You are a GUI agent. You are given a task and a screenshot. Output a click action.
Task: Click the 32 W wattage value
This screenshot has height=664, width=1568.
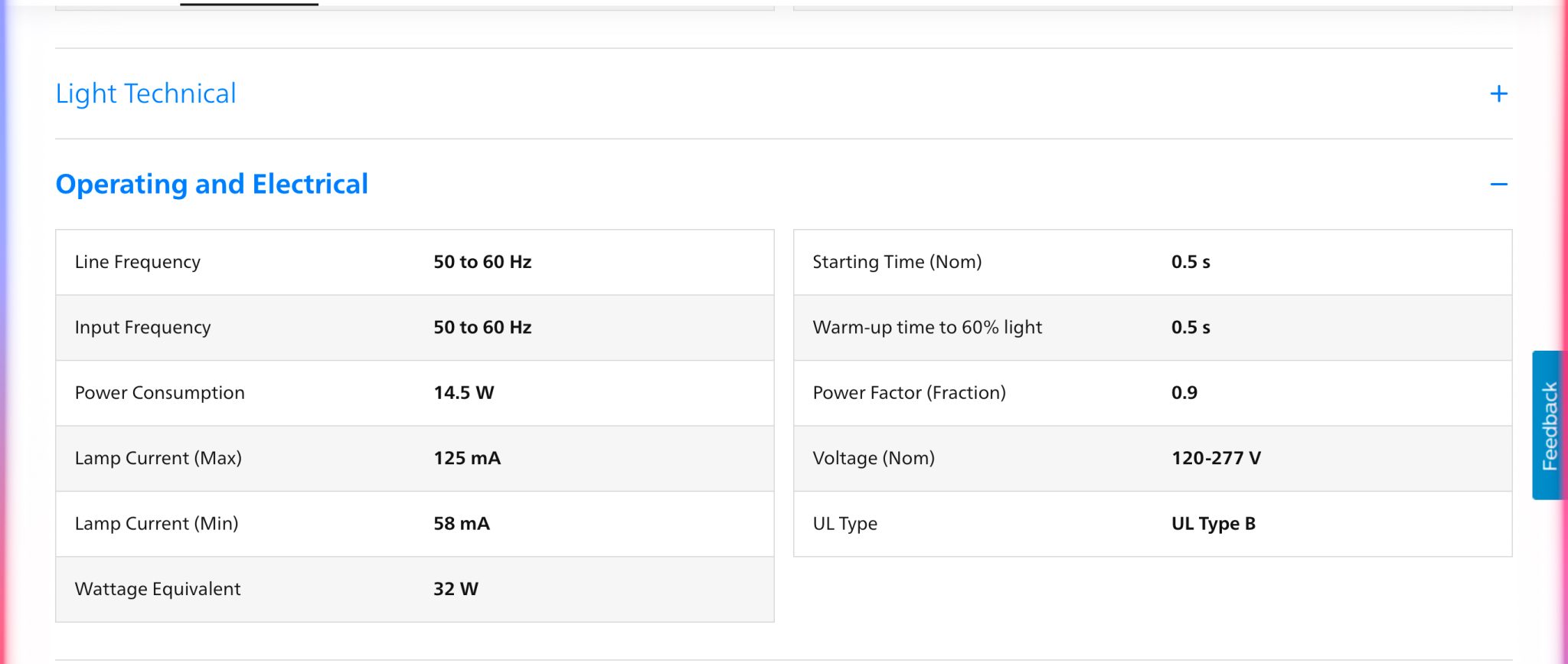pyautogui.click(x=456, y=589)
